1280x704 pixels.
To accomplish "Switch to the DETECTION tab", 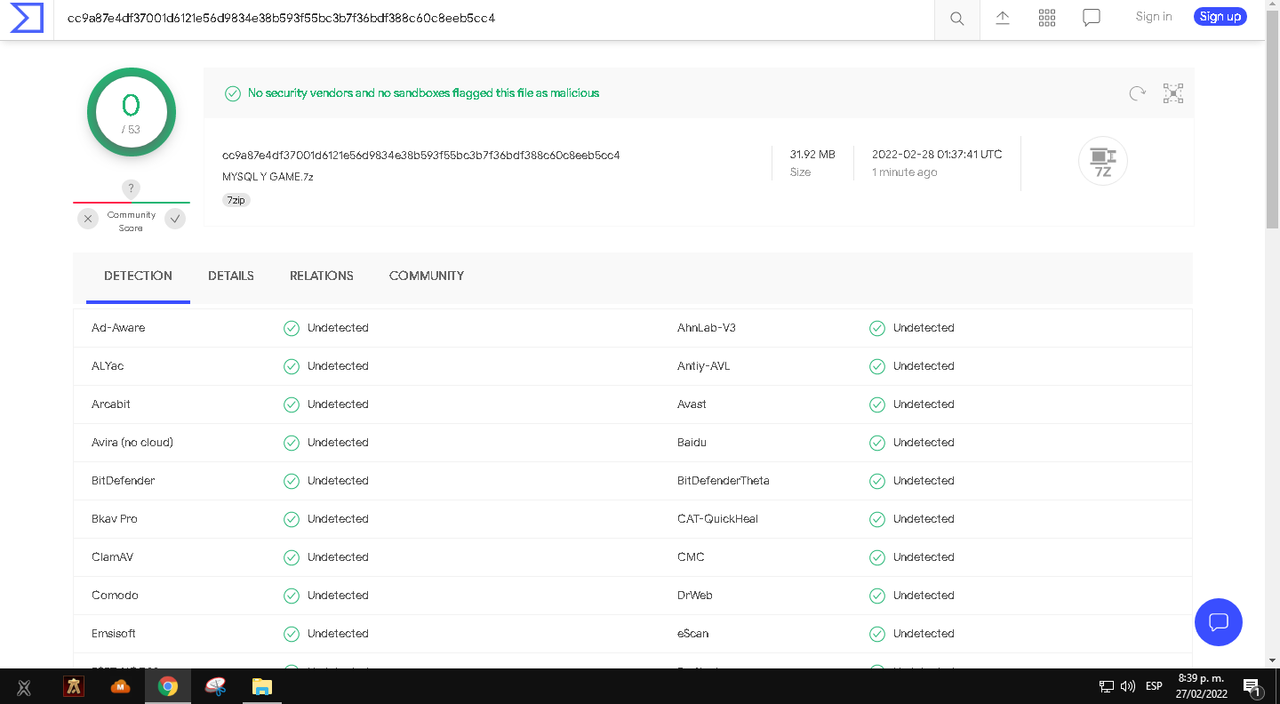I will point(138,276).
